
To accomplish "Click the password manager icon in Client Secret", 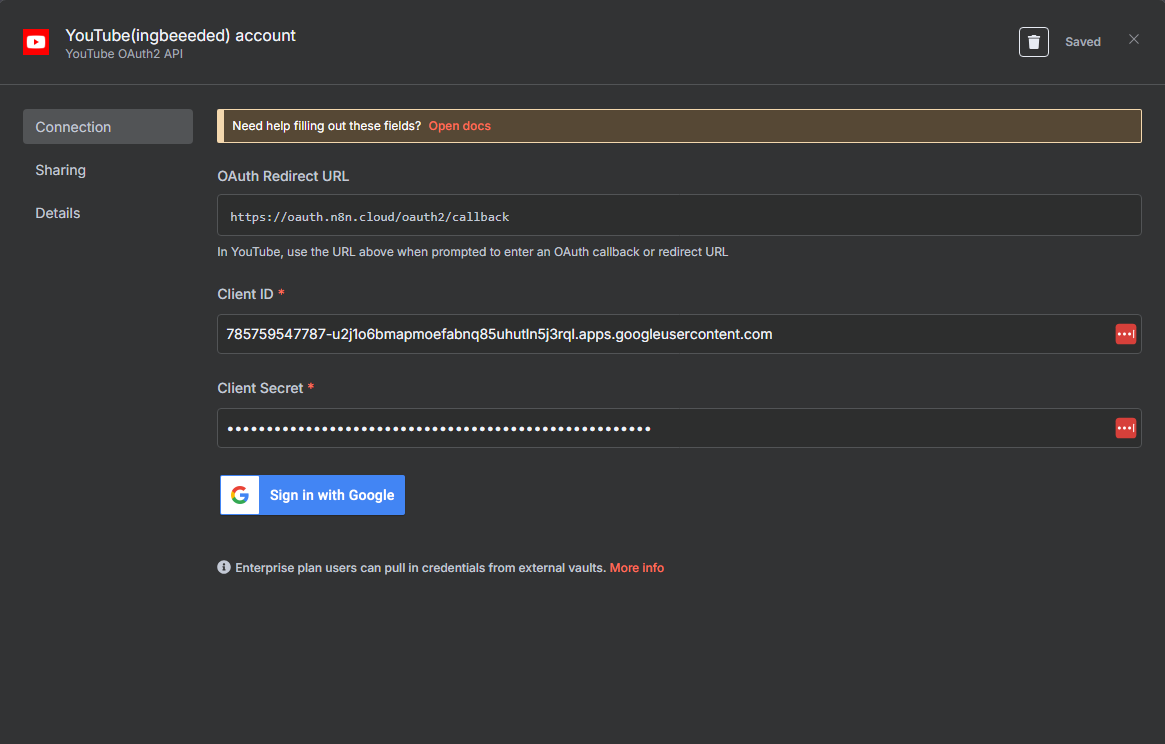I will click(x=1126, y=428).
